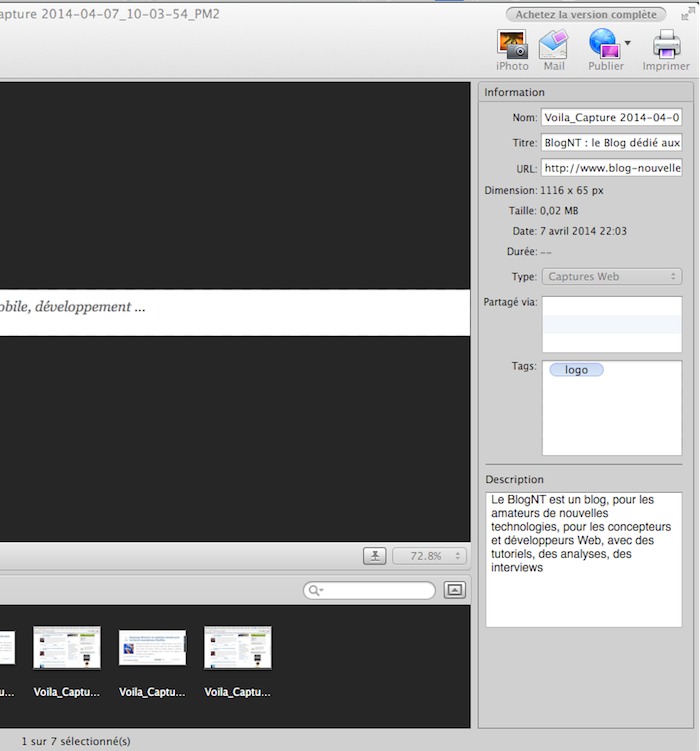Image resolution: width=700 pixels, height=751 pixels.
Task: Click Achetez la version complète button
Action: click(586, 14)
